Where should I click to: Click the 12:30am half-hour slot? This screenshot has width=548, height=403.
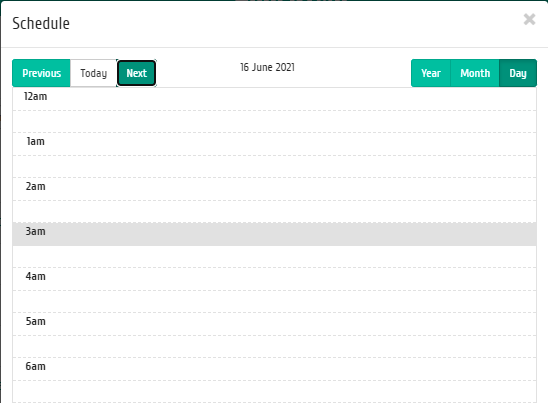click(x=274, y=122)
